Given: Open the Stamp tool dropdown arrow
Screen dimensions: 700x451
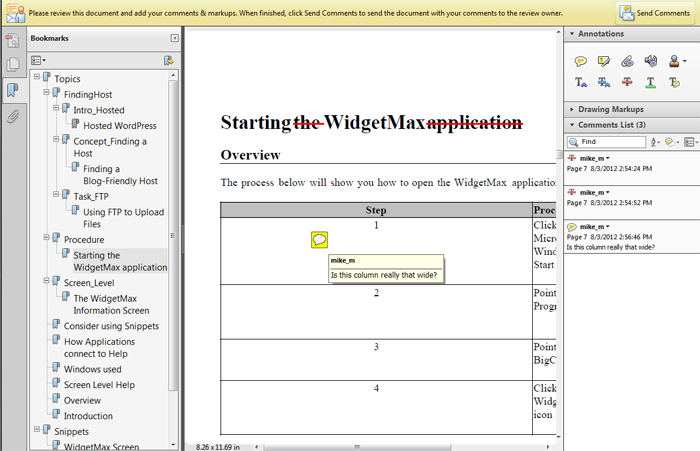Looking at the screenshot, I should pos(685,61).
